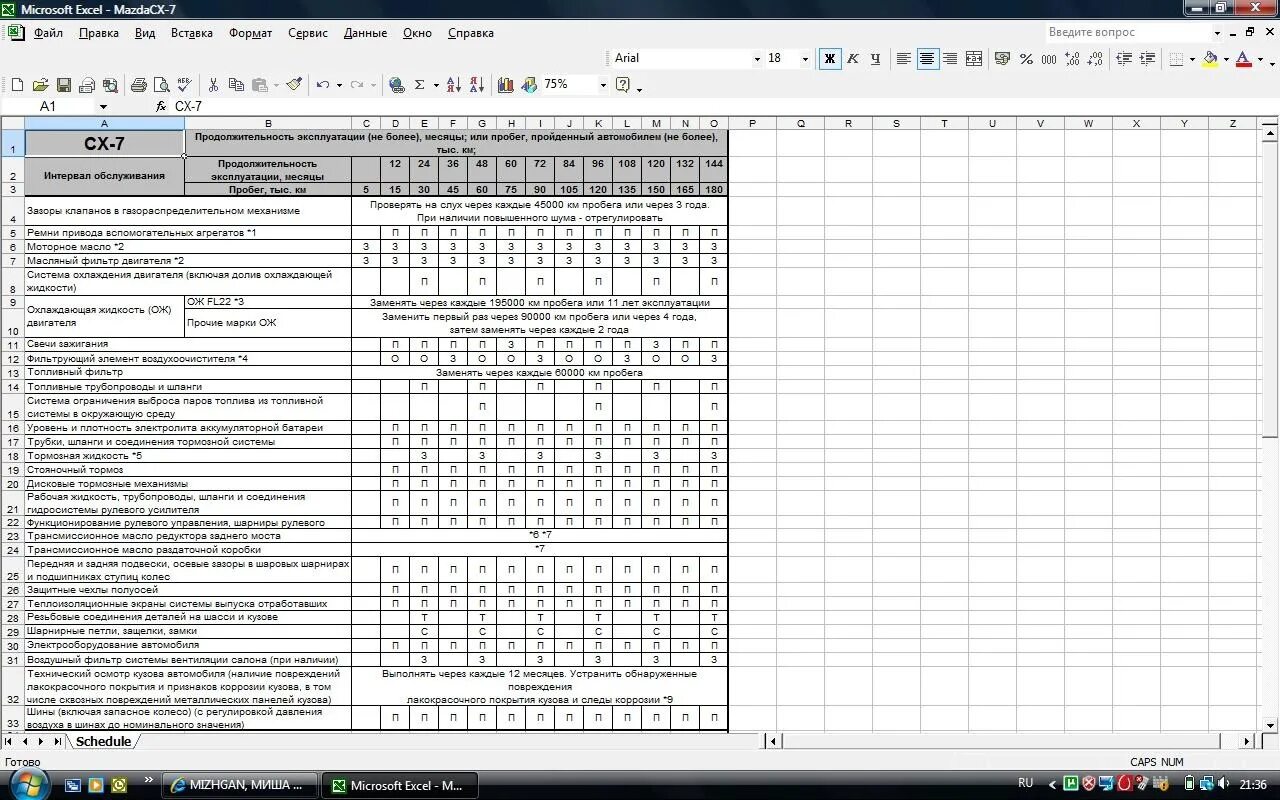Decrease decimal places
Viewport: 1280px width, 800px height.
tap(1095, 59)
